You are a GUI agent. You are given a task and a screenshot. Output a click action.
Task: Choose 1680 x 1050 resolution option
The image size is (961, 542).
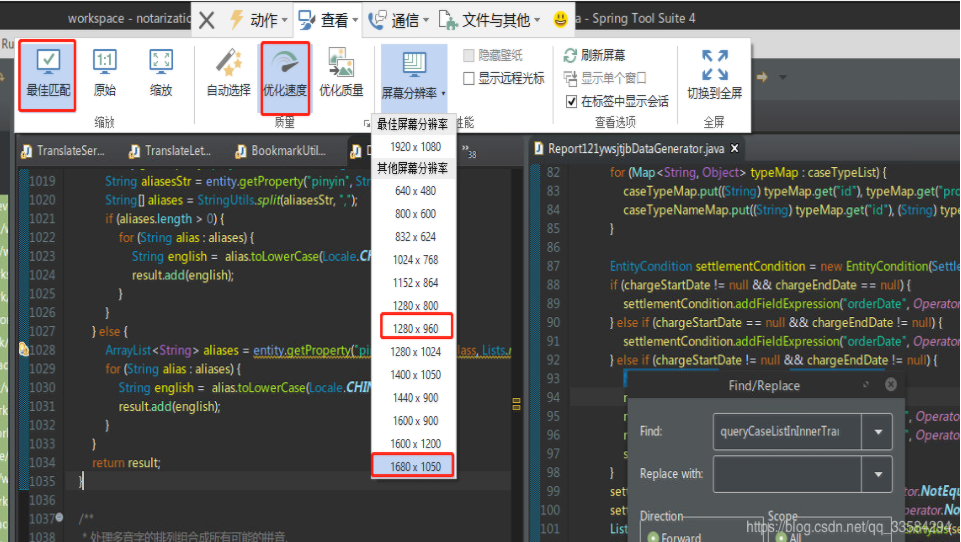tap(415, 466)
